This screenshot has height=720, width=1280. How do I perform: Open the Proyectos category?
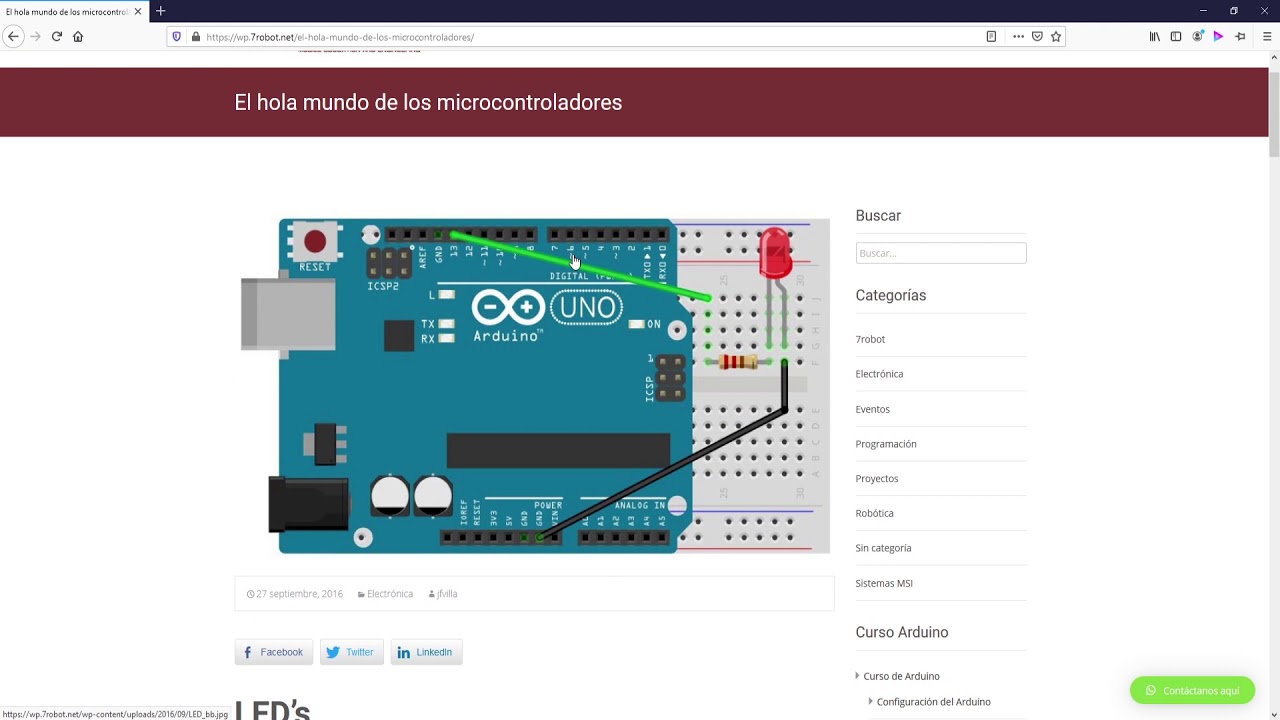click(877, 478)
